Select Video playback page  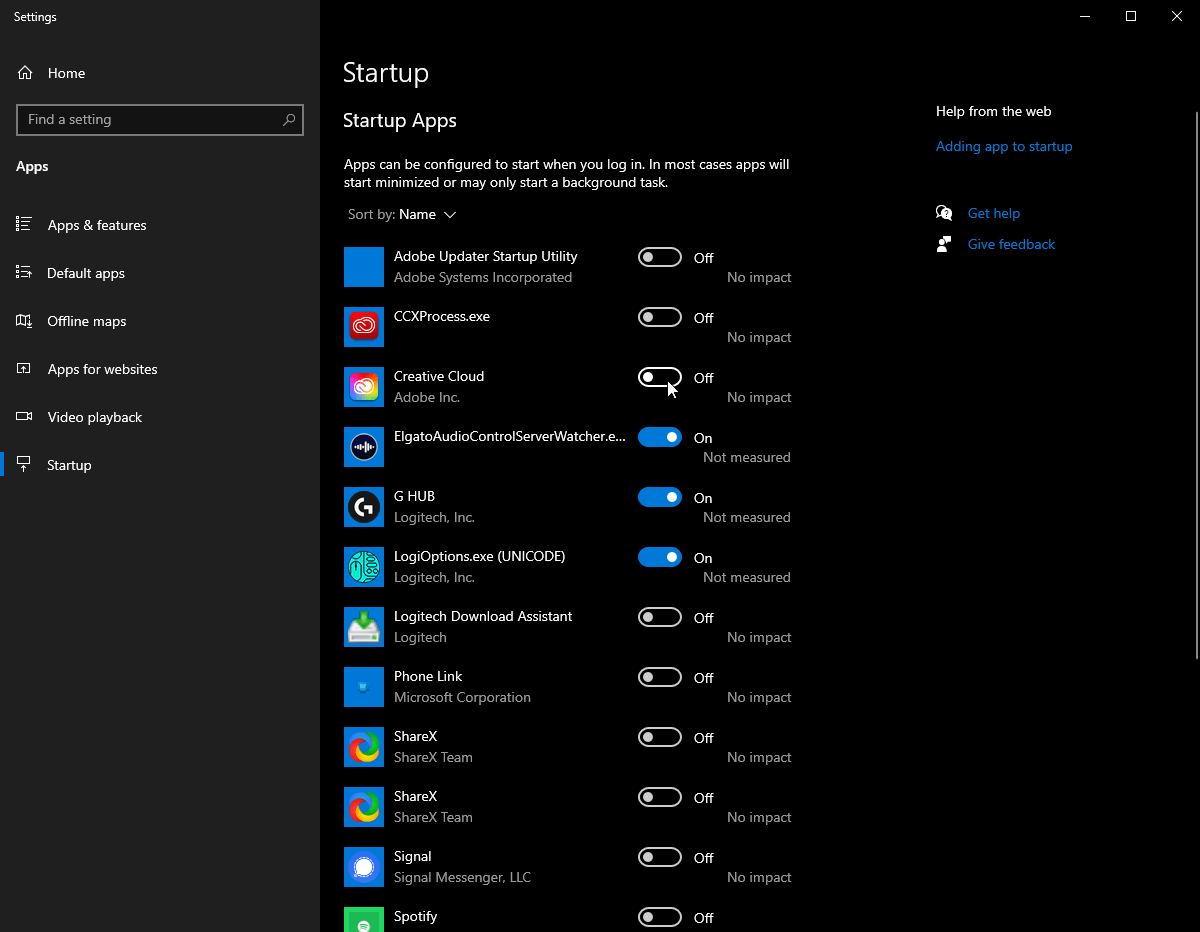coord(160,417)
